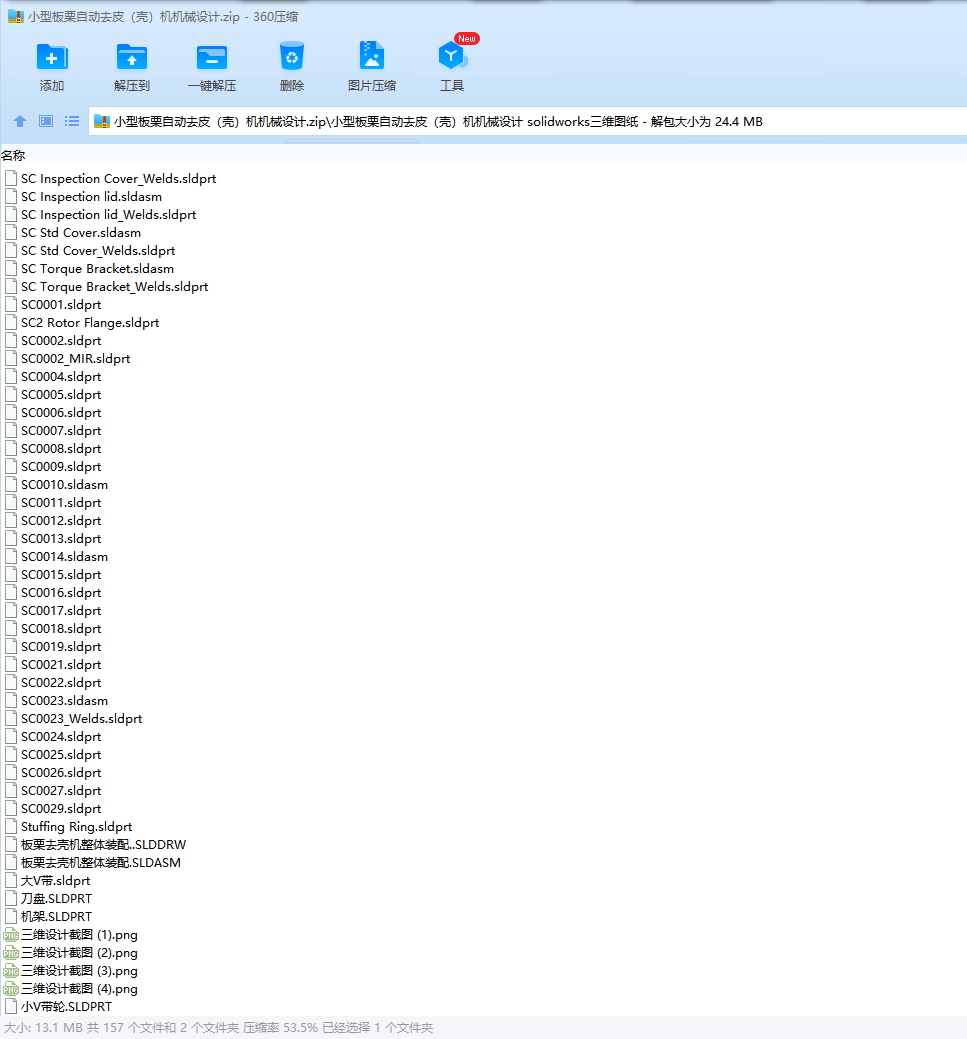Select SC Inspection Cover_Welds.sldprt
Viewport: 967px width, 1039px height.
click(118, 179)
